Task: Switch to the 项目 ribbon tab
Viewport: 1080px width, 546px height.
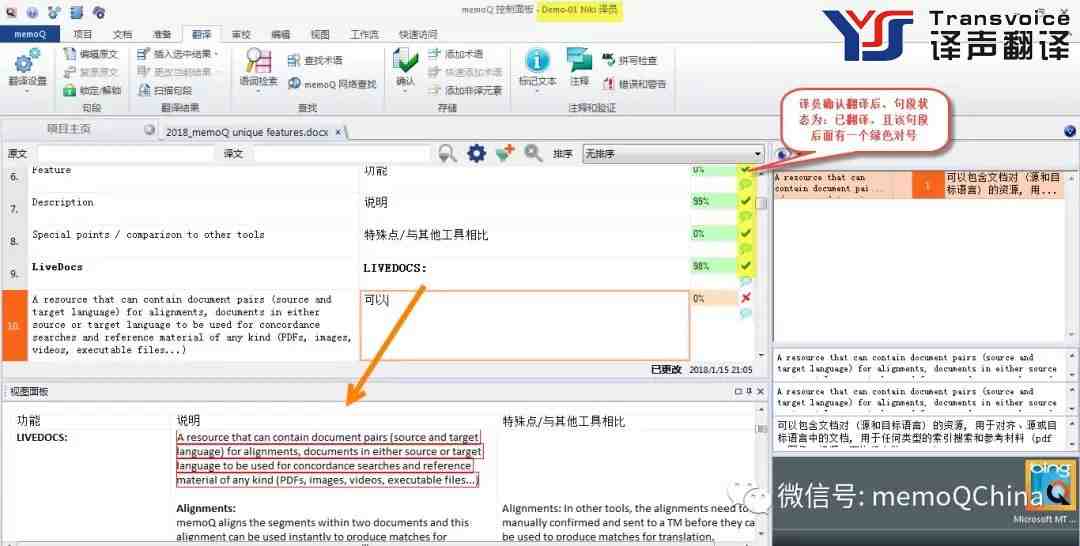Action: [83, 34]
